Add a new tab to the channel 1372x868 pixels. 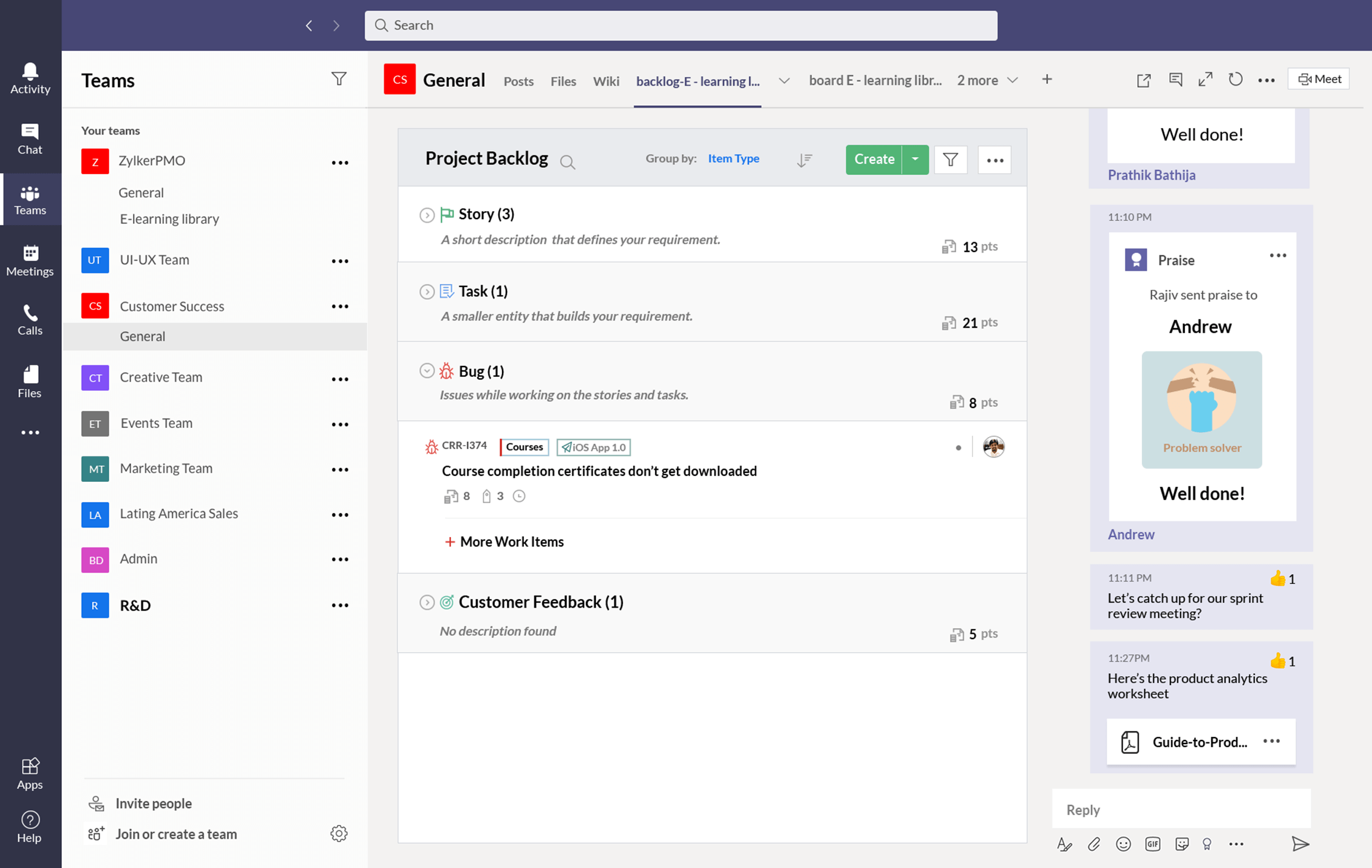[1047, 80]
